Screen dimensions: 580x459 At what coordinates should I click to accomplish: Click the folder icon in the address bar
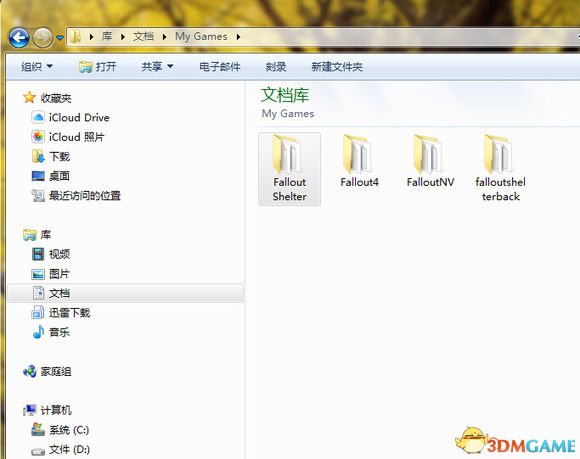[x=75, y=36]
